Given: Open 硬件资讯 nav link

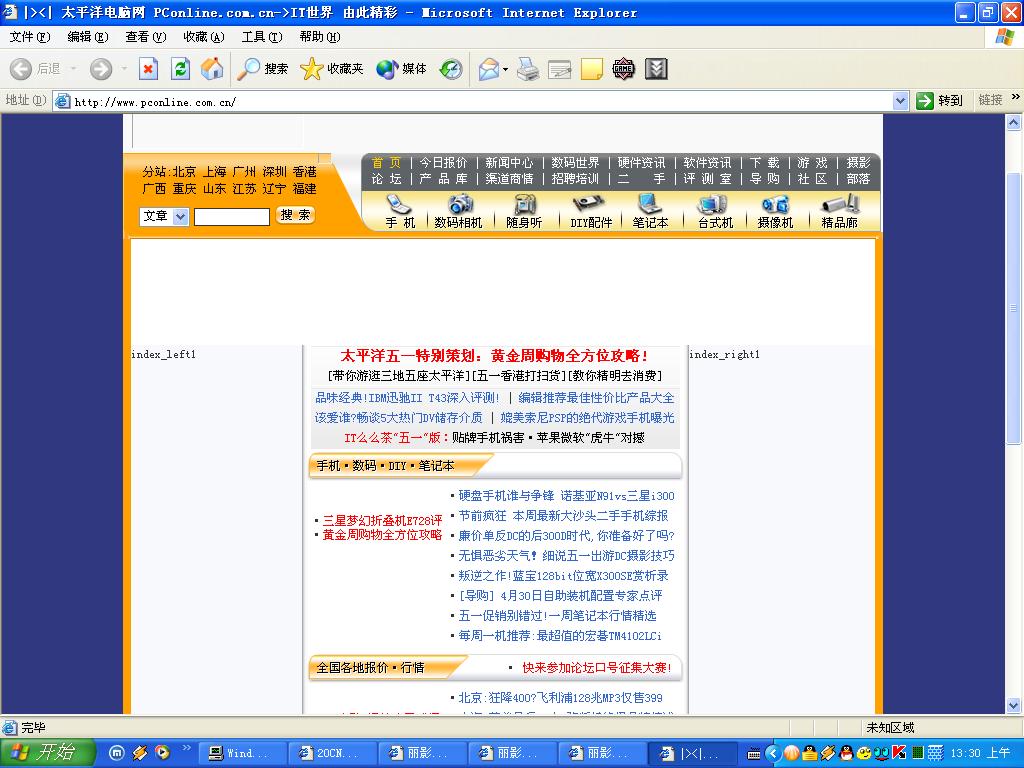Looking at the screenshot, I should point(641,163).
